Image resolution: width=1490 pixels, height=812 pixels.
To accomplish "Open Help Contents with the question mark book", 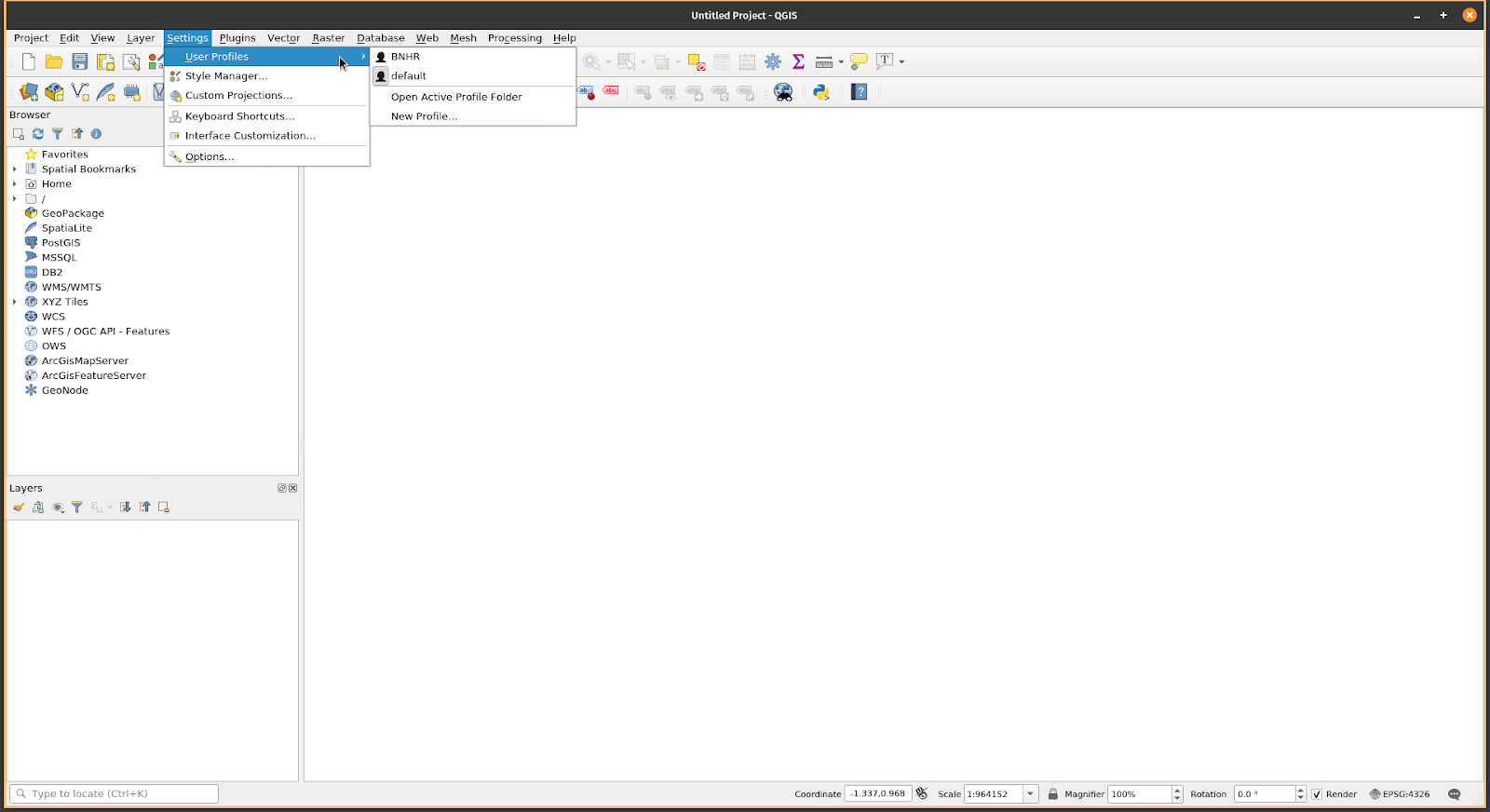I will [x=860, y=92].
